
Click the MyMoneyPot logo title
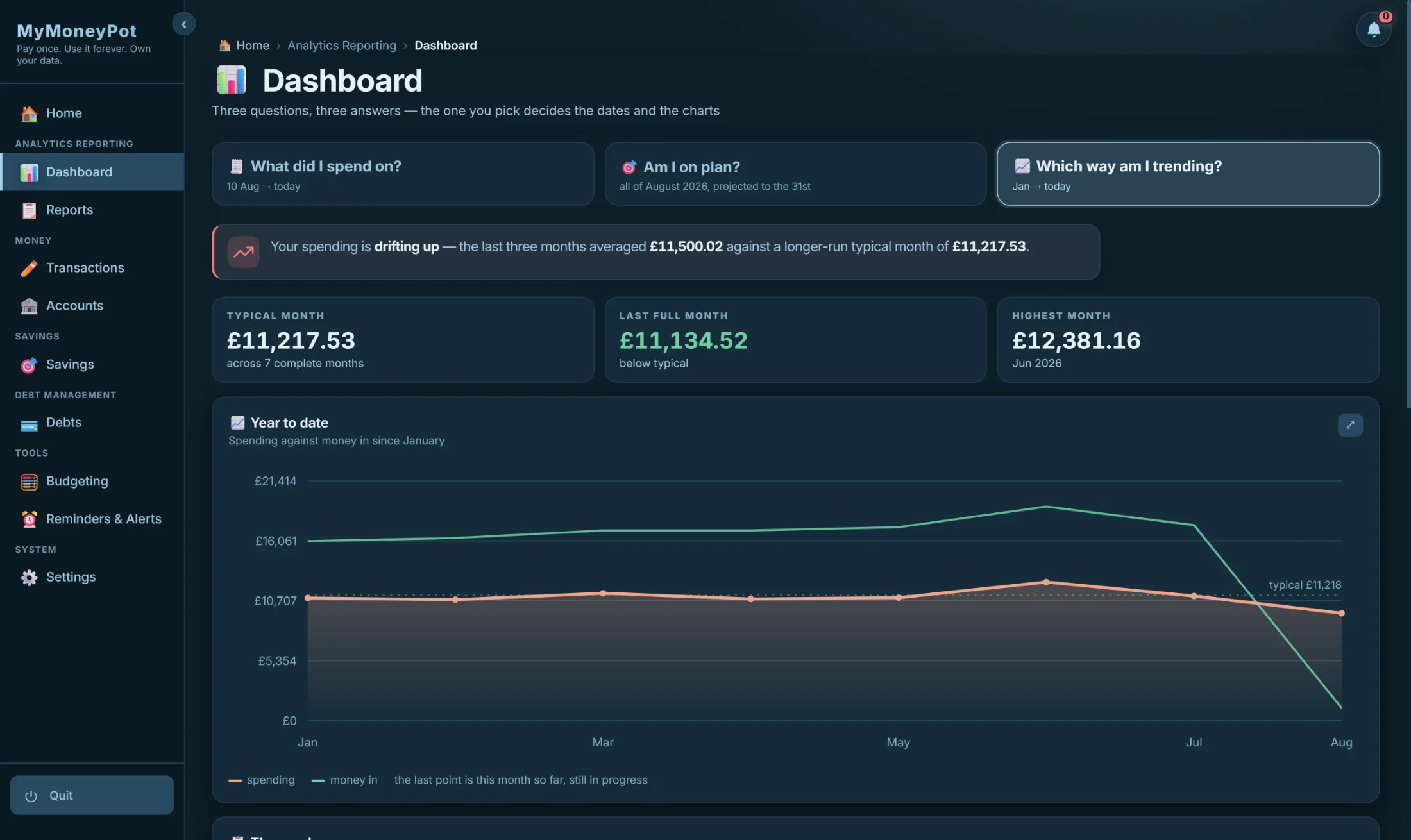(x=76, y=31)
